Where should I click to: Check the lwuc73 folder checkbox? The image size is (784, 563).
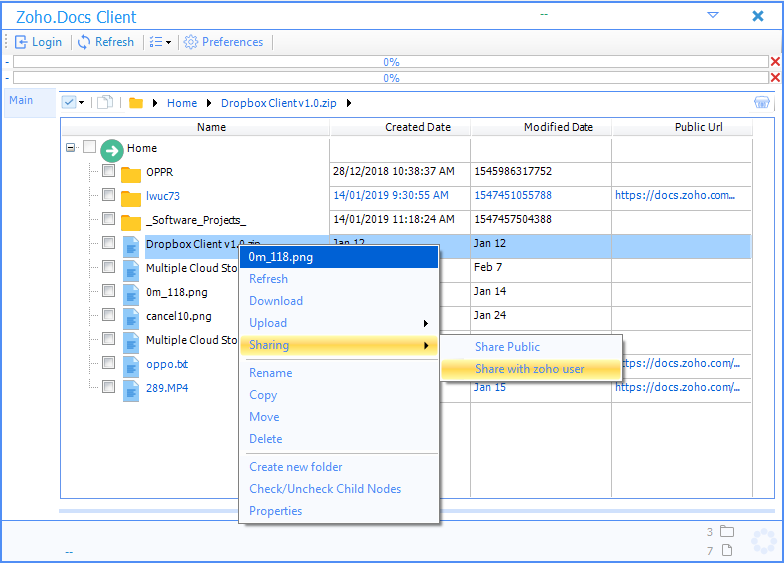click(108, 194)
